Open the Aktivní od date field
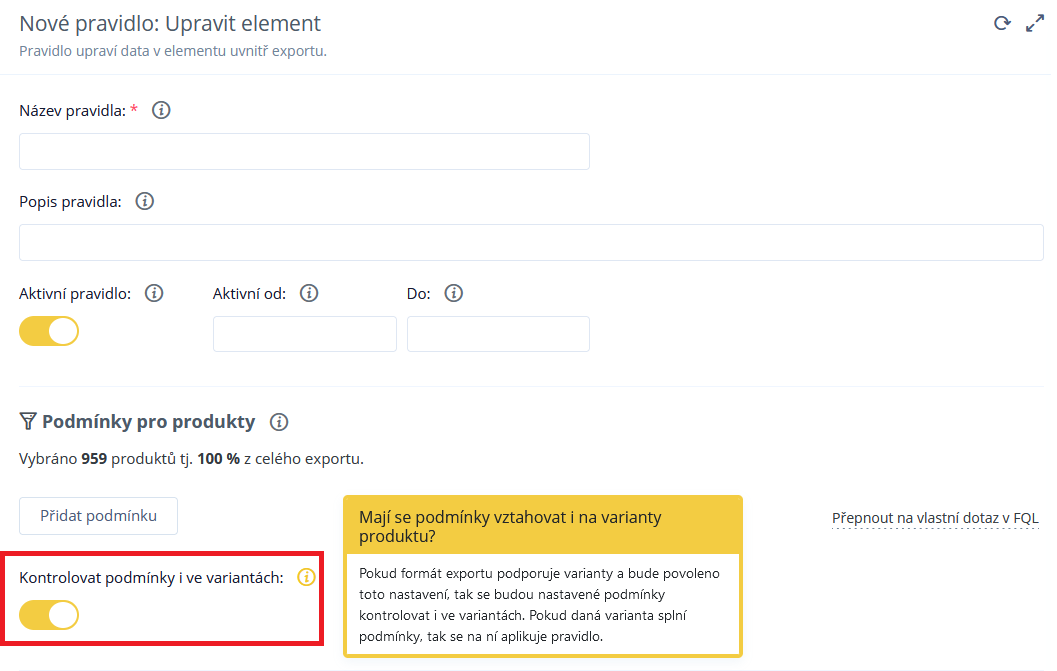Image resolution: width=1057 pixels, height=671 pixels. 305,334
